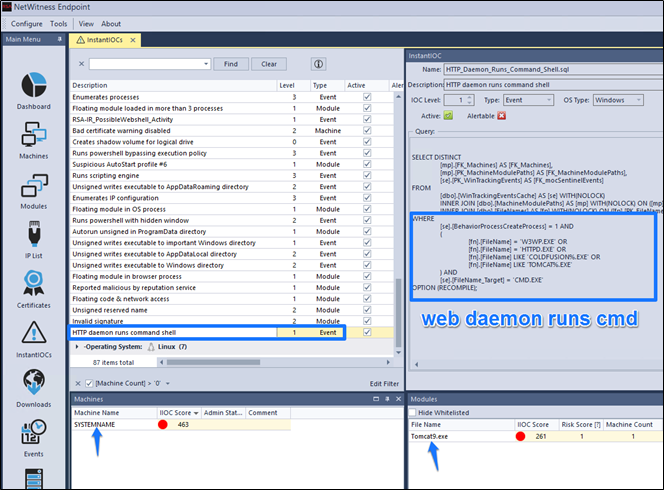The image size is (664, 490).
Task: Expand the Linux operating system group
Action: pyautogui.click(x=80, y=346)
